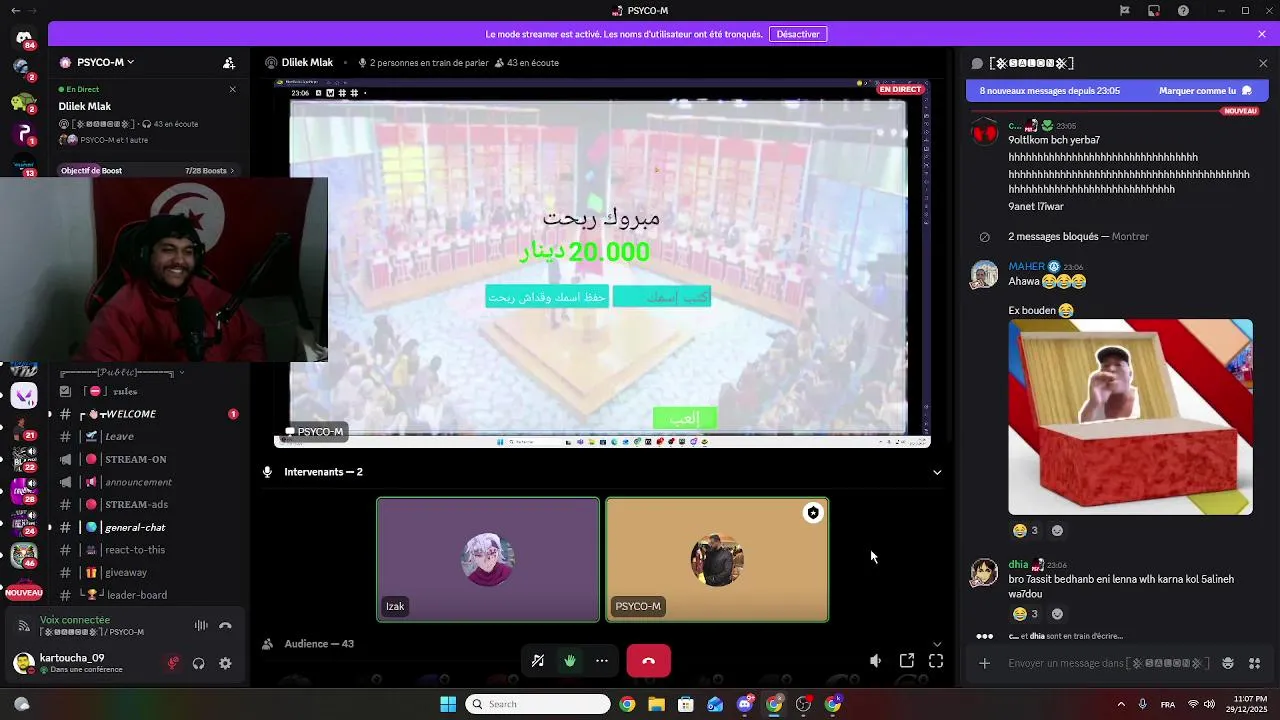Screen dimensions: 1280x720
Task: Click NOUVEAU unread jump pill in sidebar
Action: [24, 593]
